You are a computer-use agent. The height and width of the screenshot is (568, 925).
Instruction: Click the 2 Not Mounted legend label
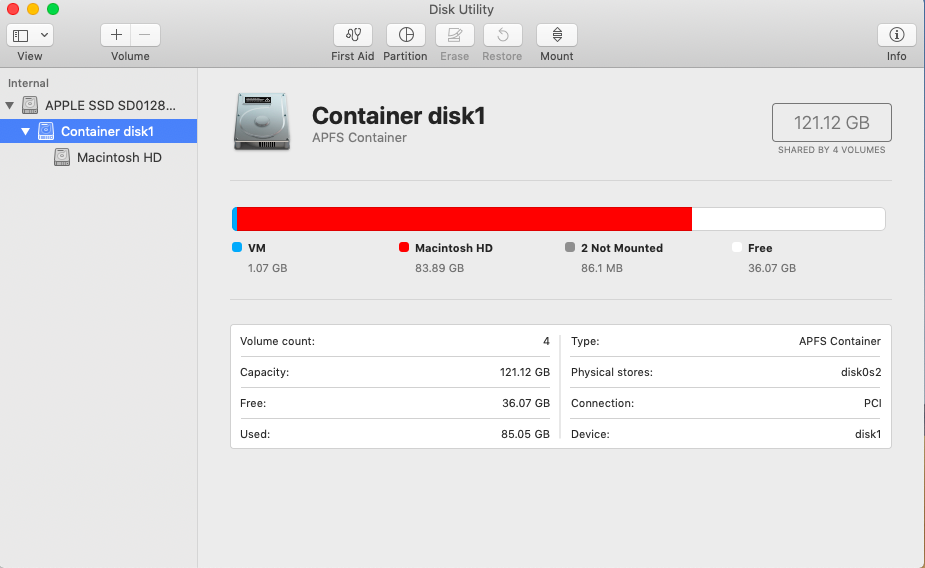pos(622,248)
